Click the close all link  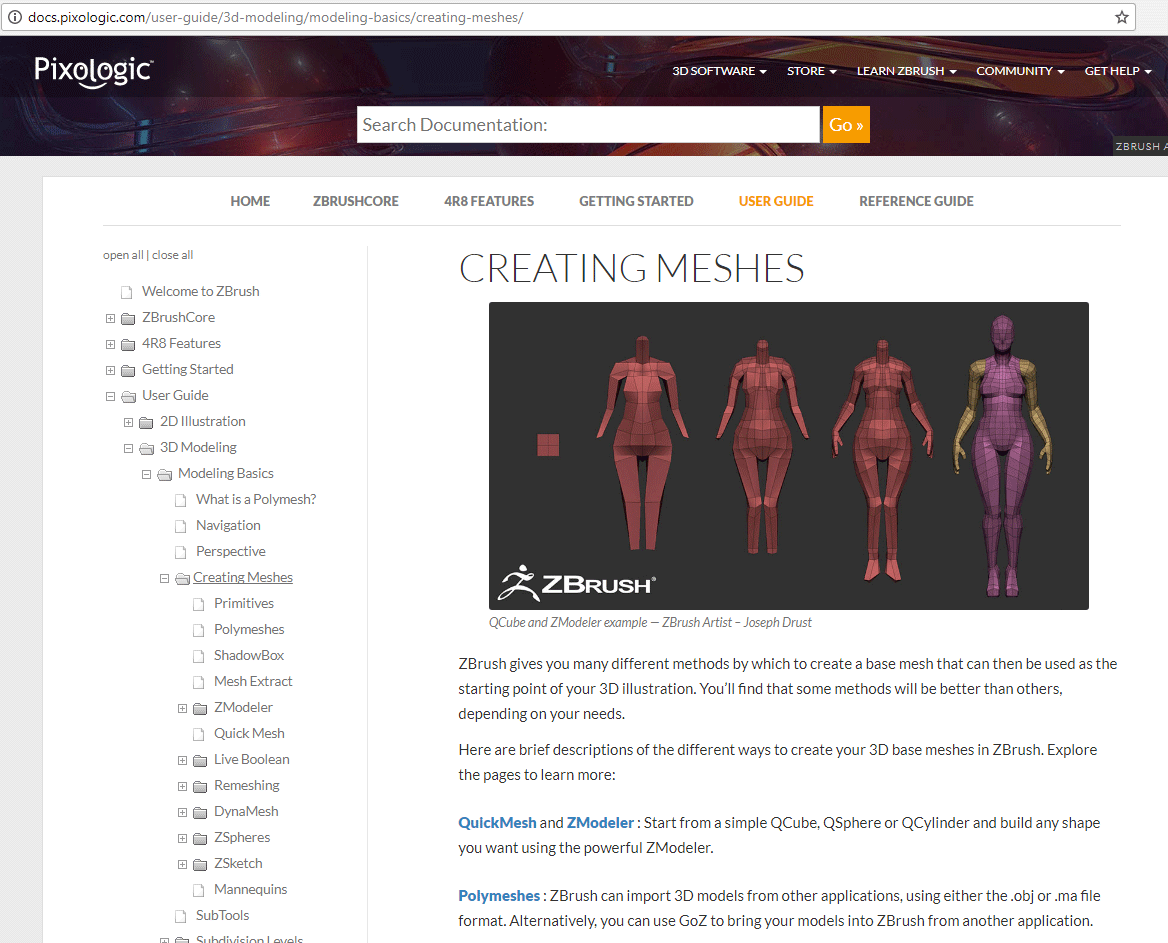point(172,255)
